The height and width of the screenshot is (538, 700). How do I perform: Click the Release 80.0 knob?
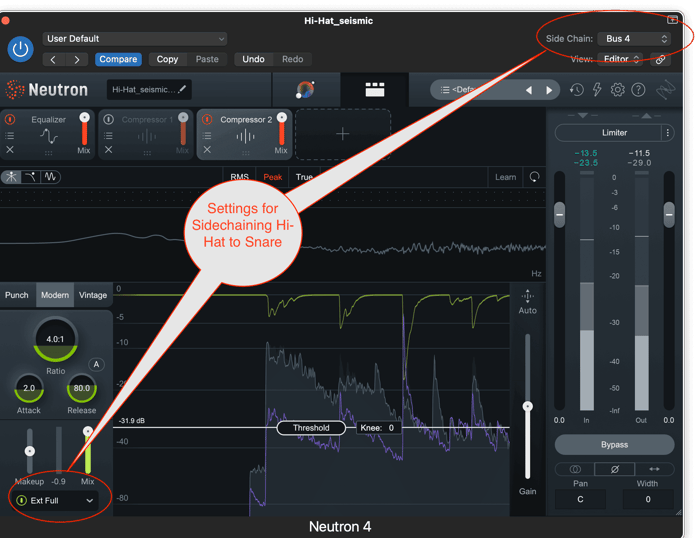point(82,388)
